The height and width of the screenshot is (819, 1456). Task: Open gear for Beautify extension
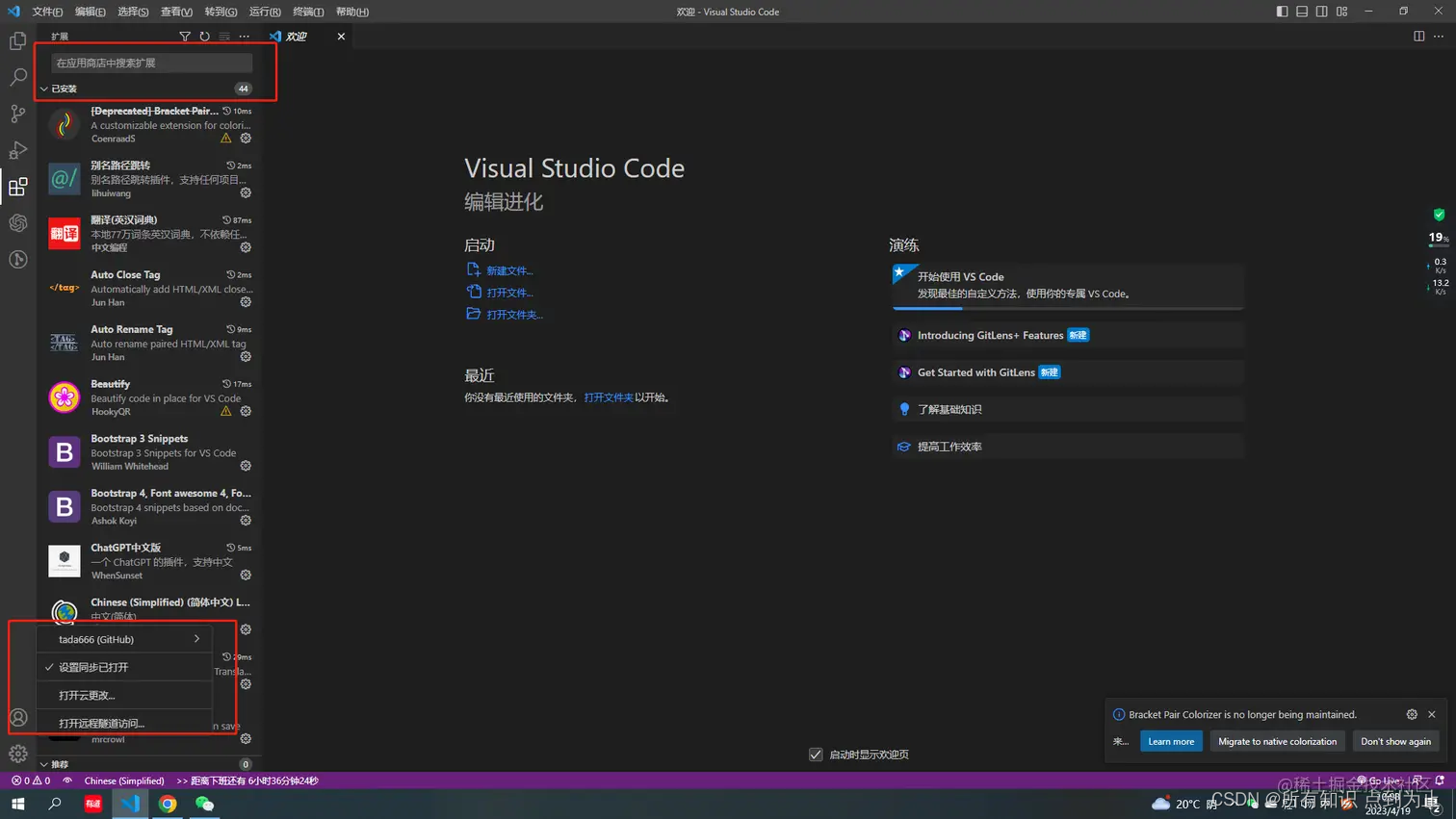(x=246, y=412)
